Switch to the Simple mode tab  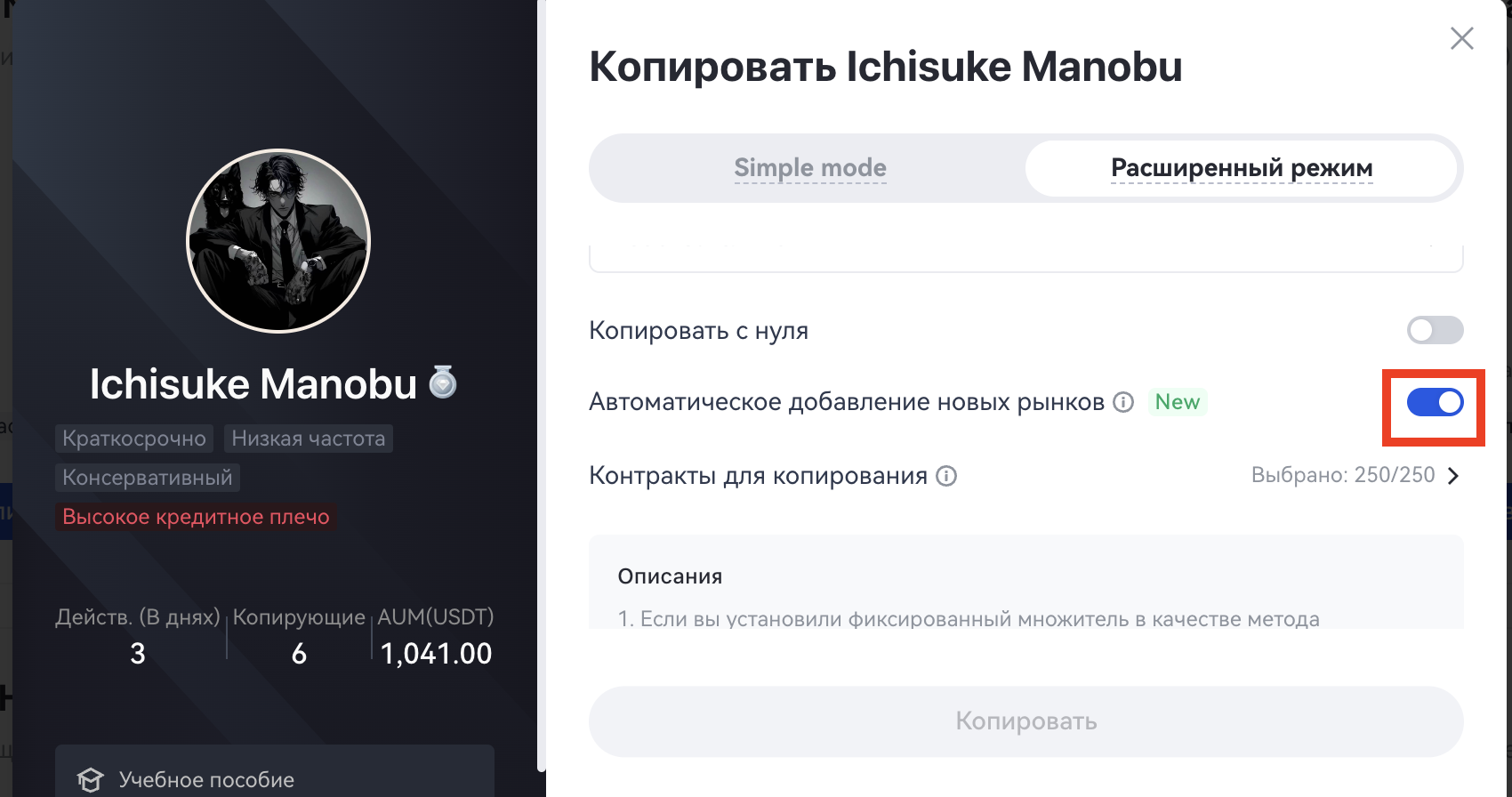809,168
